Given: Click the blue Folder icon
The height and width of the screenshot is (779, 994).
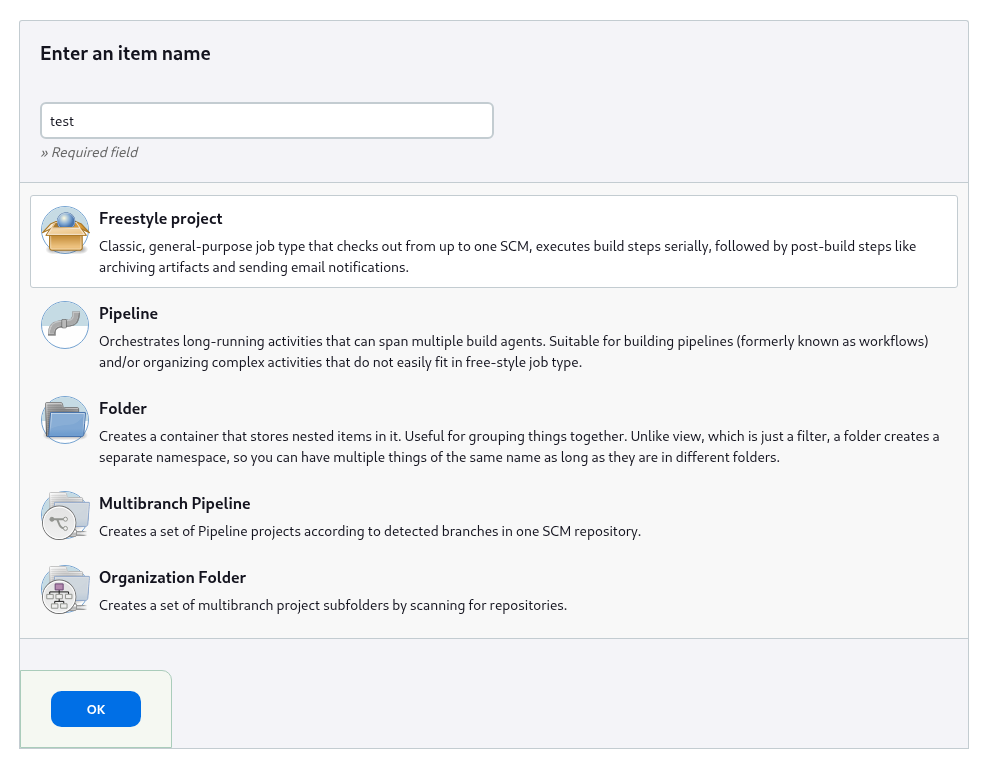Looking at the screenshot, I should pos(65,420).
